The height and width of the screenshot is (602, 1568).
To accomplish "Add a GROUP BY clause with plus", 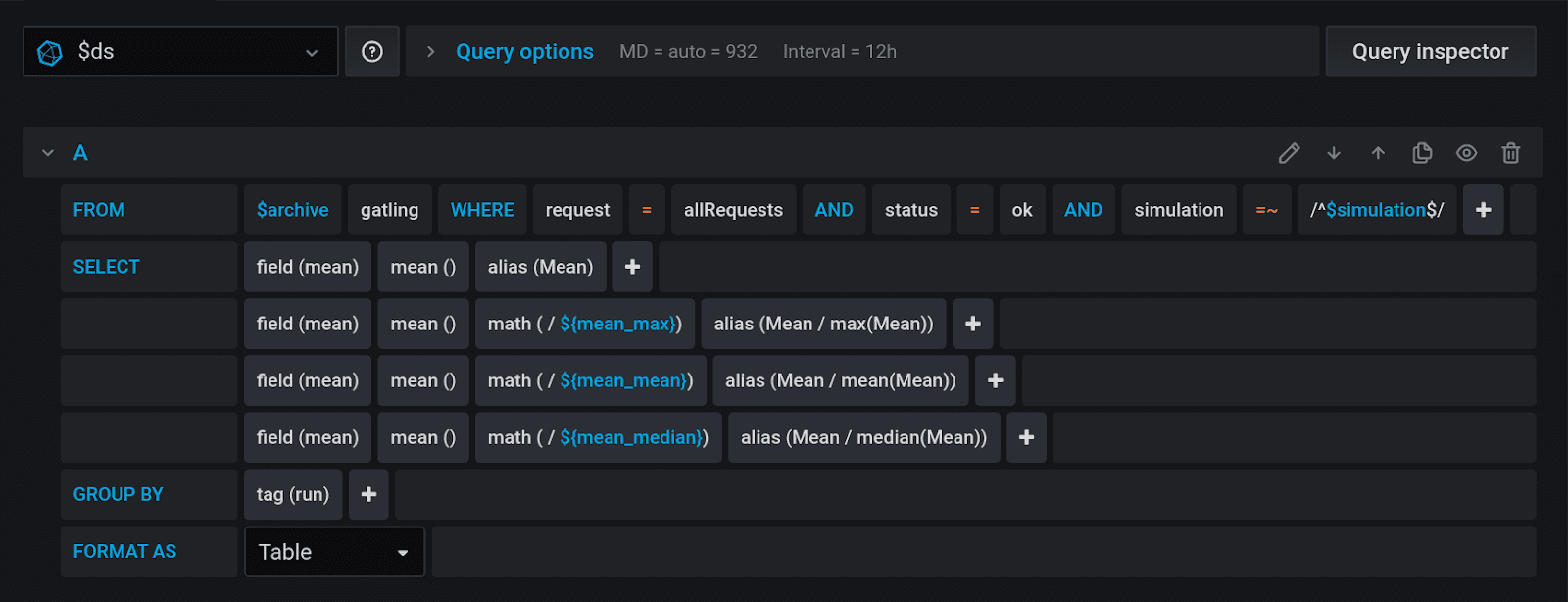I will click(x=368, y=494).
